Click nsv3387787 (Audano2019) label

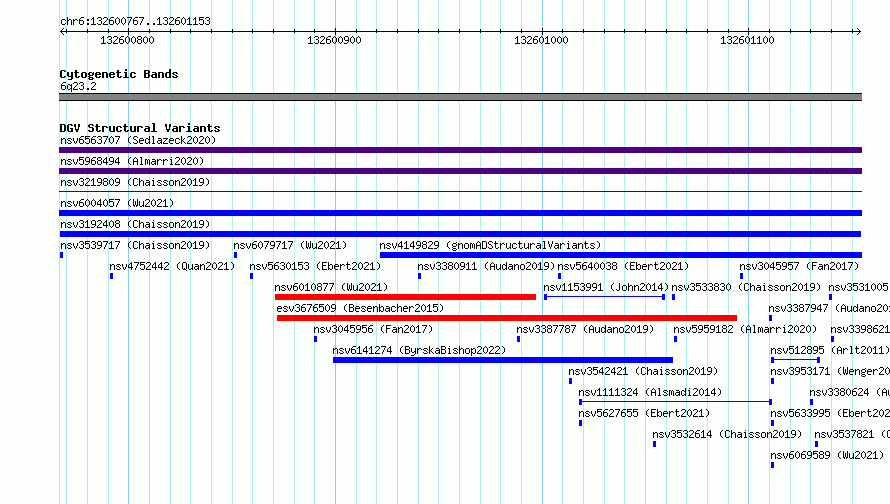pyautogui.click(x=585, y=329)
